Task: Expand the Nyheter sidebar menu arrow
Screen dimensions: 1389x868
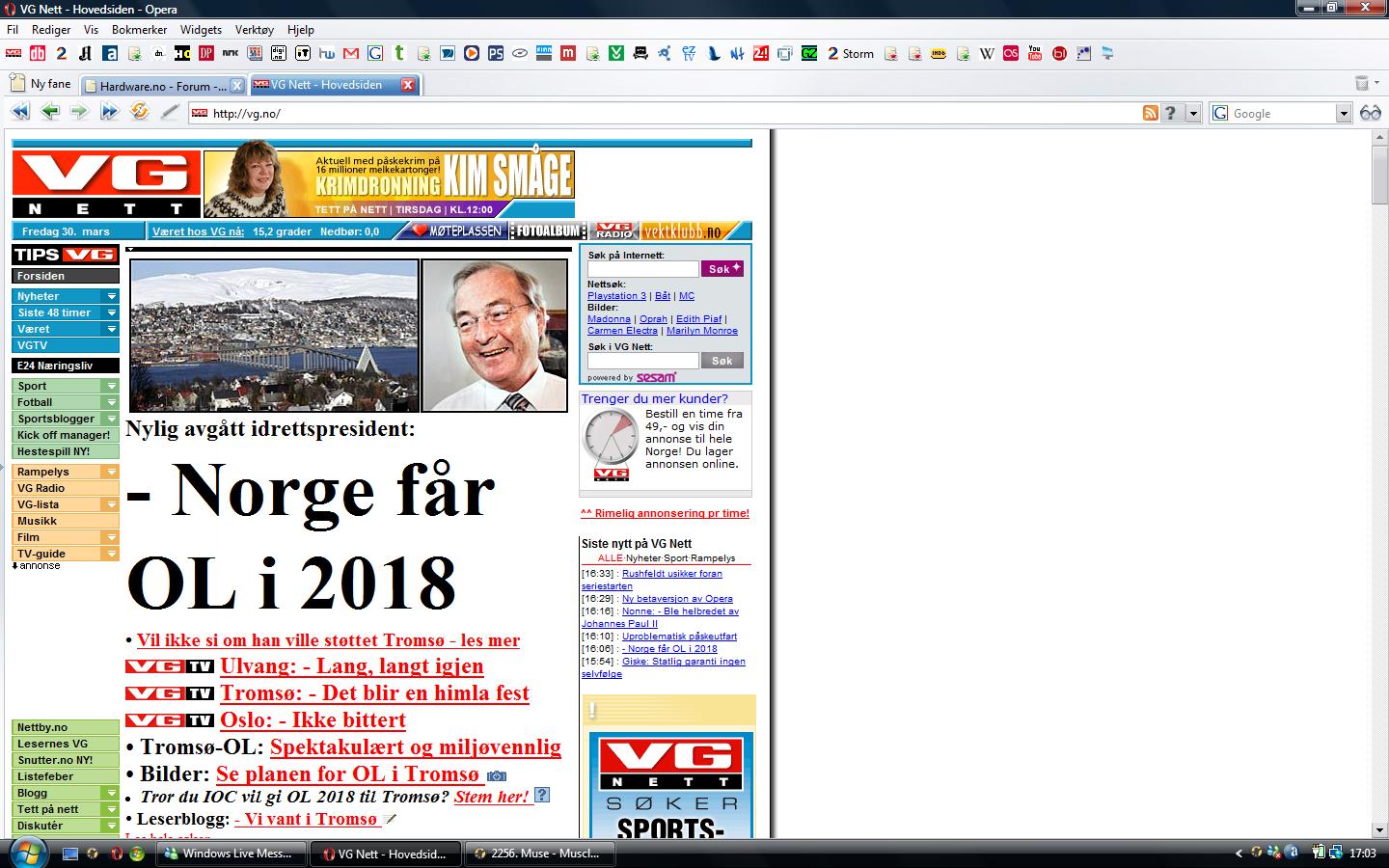Action: (x=112, y=296)
